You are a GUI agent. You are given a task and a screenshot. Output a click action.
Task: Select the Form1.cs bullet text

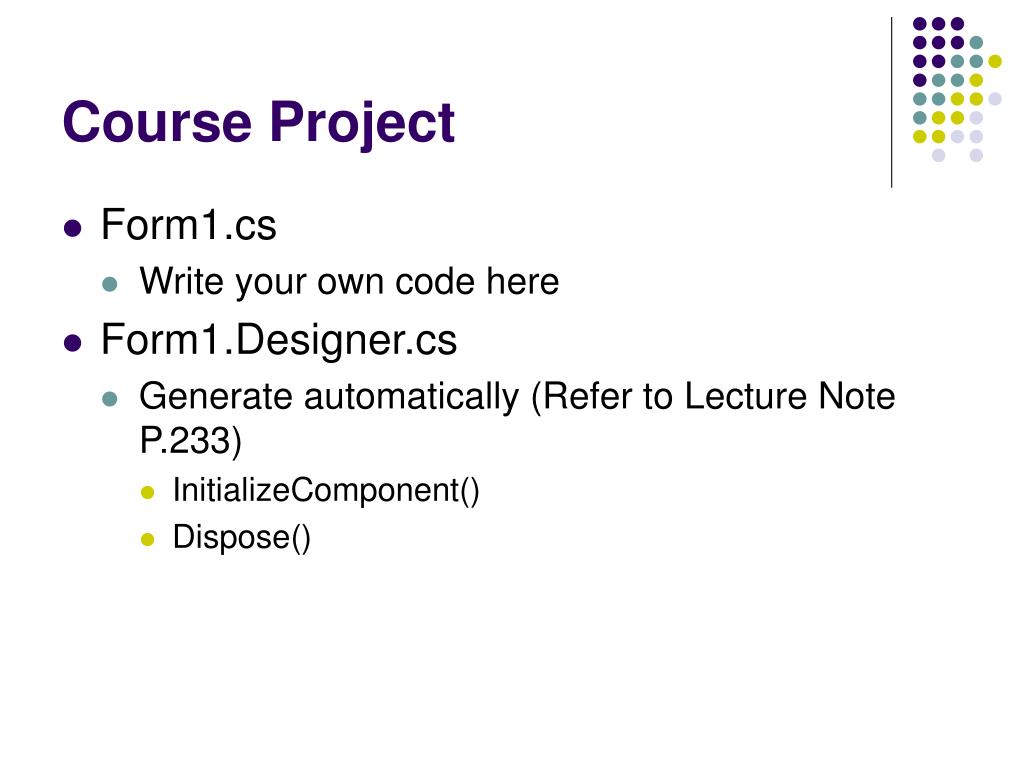pyautogui.click(x=189, y=225)
